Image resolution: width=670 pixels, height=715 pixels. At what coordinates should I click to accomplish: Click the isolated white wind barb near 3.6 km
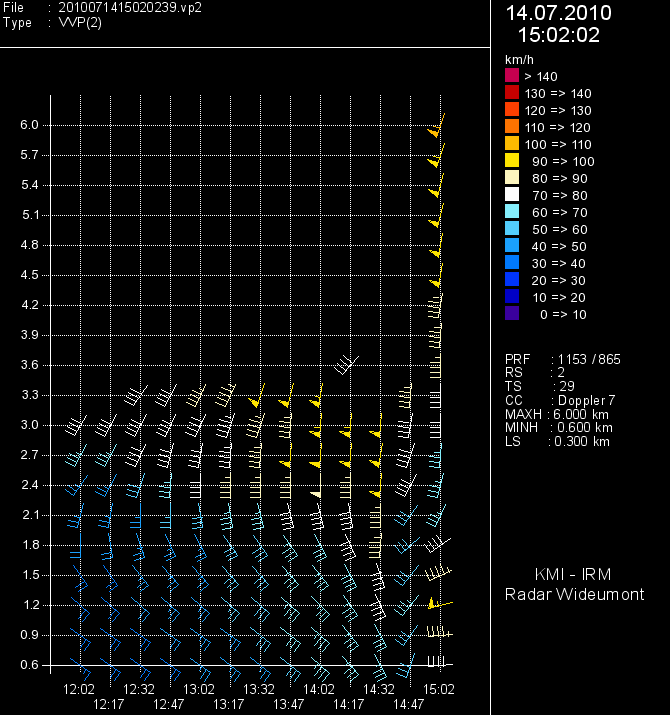pos(345,364)
